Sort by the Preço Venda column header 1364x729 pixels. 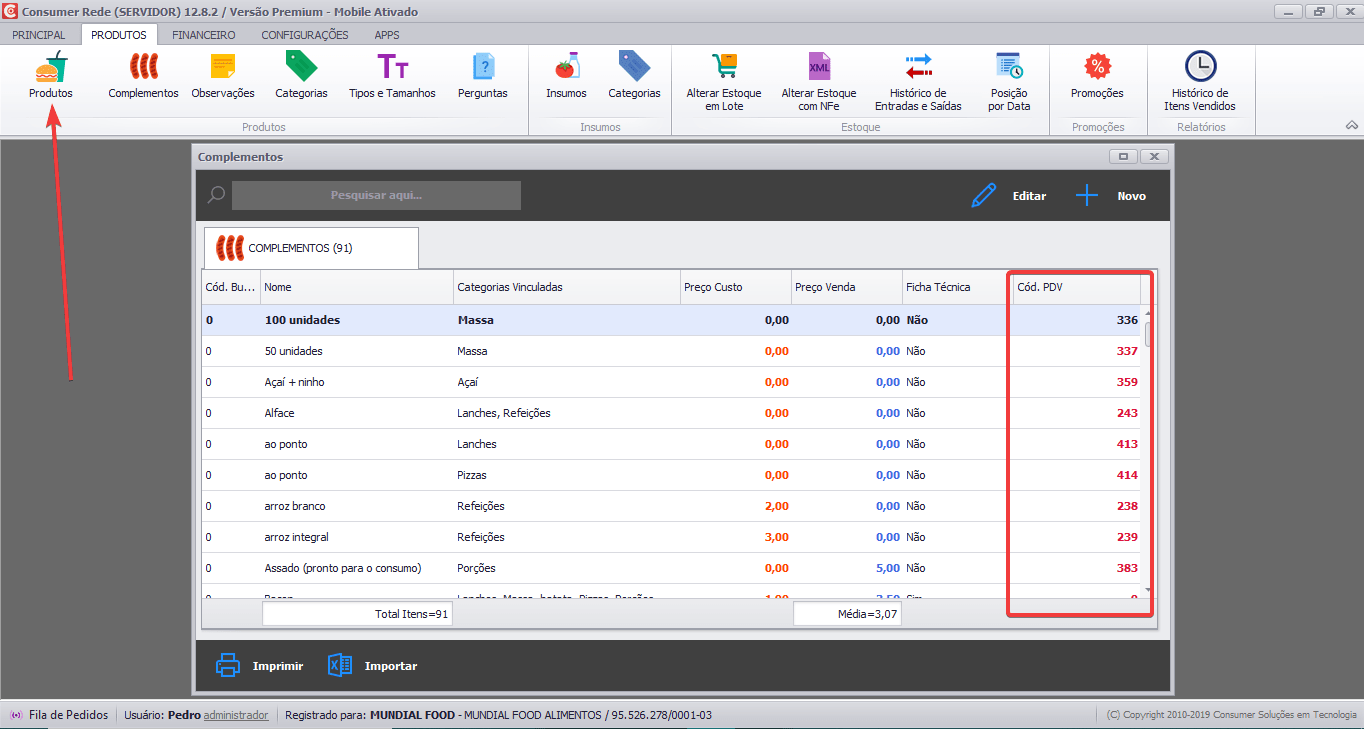[847, 287]
